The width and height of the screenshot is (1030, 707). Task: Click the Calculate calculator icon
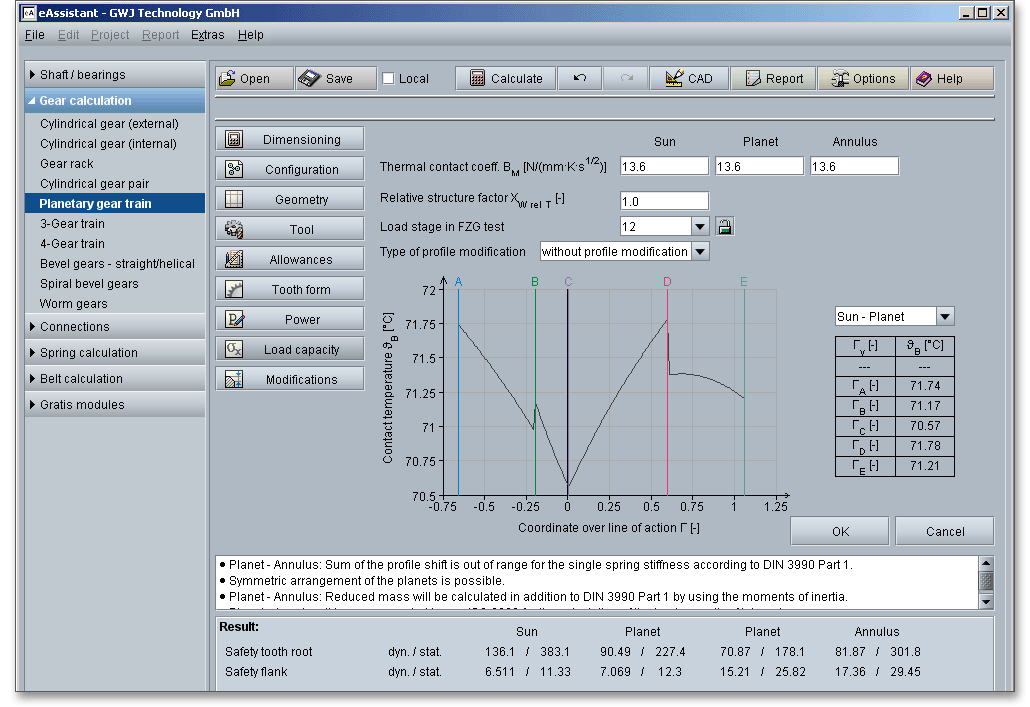click(478, 79)
